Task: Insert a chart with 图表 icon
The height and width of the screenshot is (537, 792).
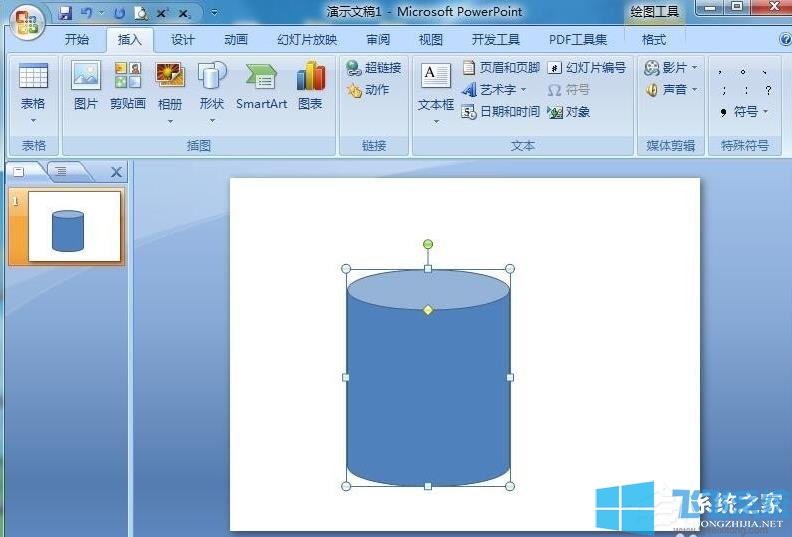Action: pos(310,85)
